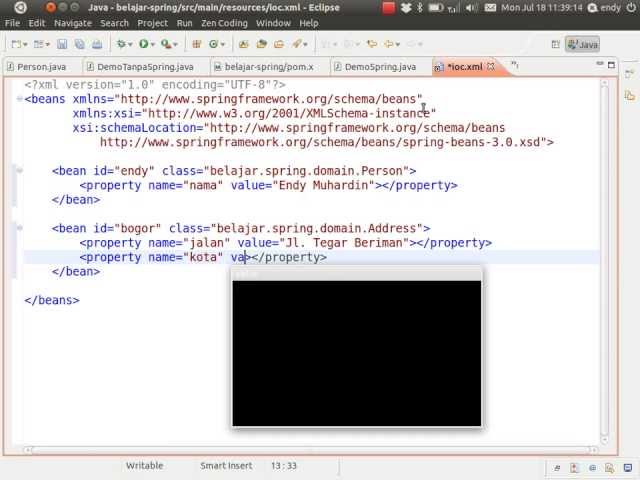Open the Project menu
The image size is (640, 480).
coord(152,23)
